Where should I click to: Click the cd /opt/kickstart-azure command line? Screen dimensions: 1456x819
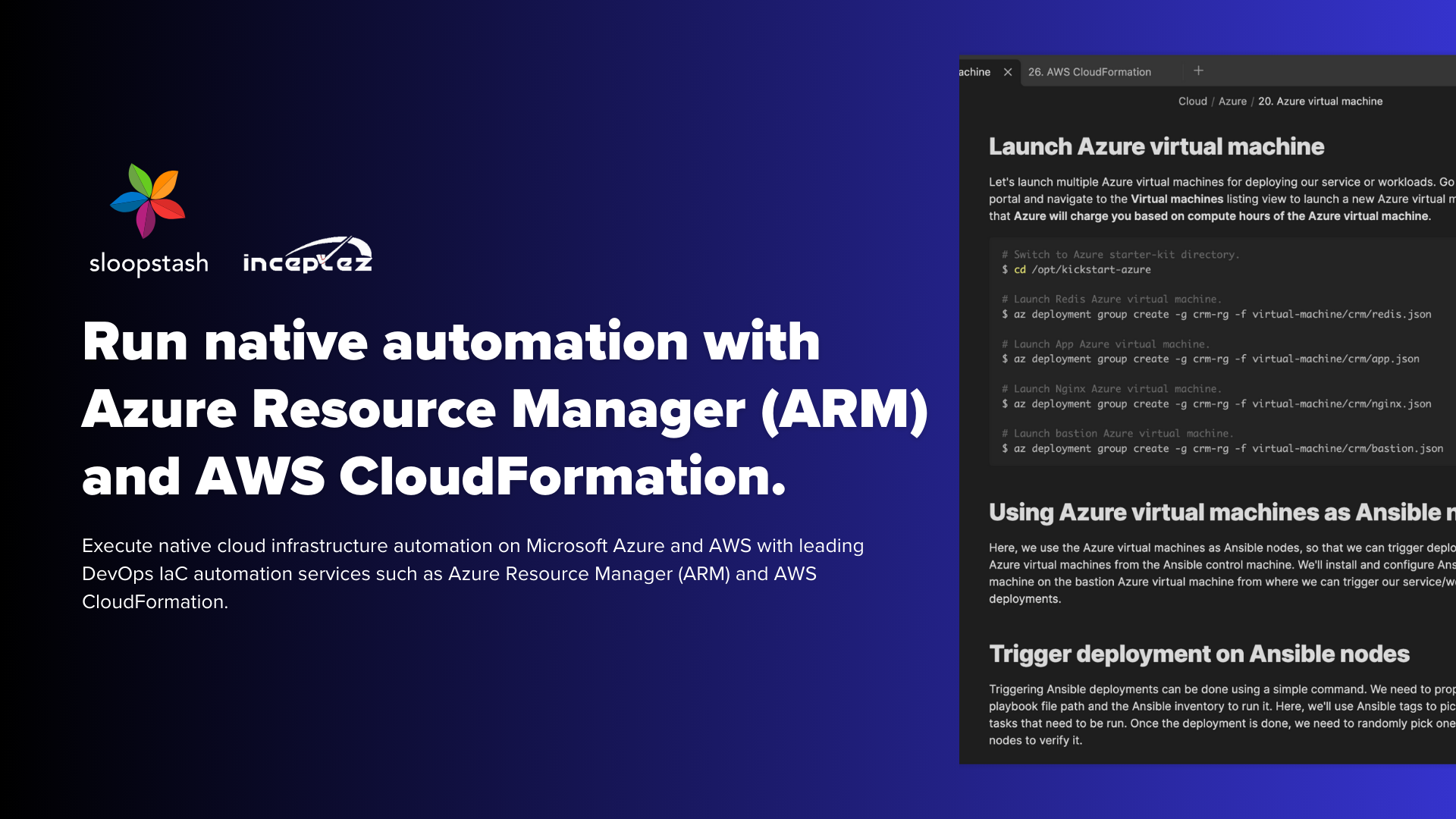(1076, 269)
